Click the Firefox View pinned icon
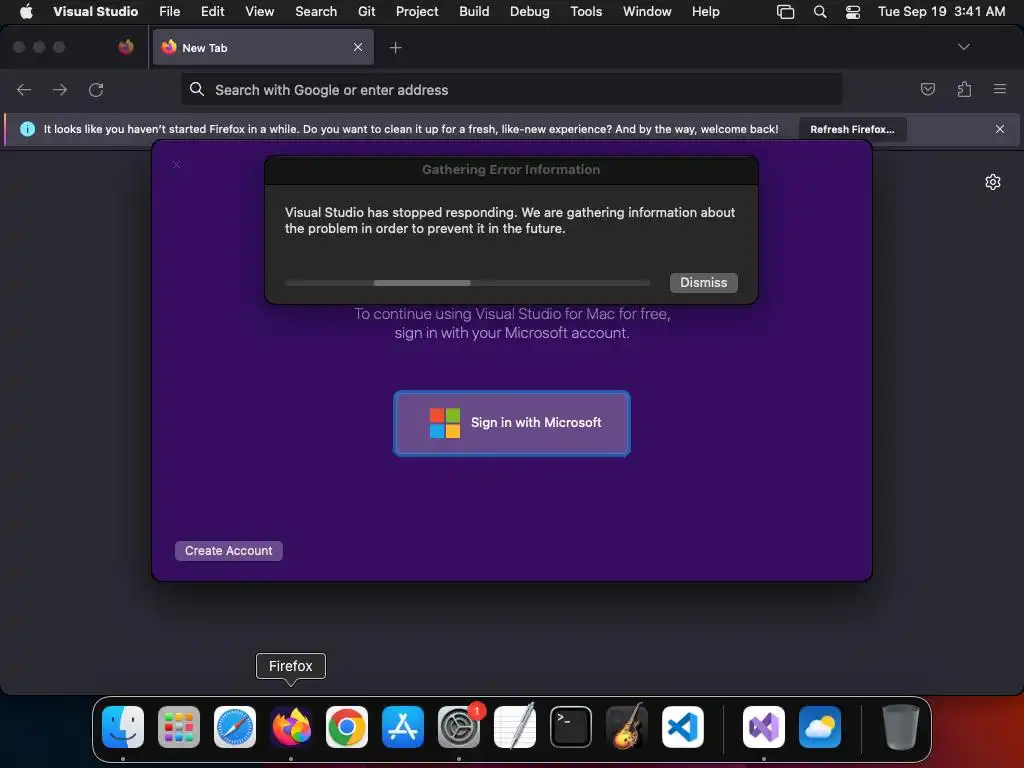Image resolution: width=1024 pixels, height=768 pixels. point(126,47)
